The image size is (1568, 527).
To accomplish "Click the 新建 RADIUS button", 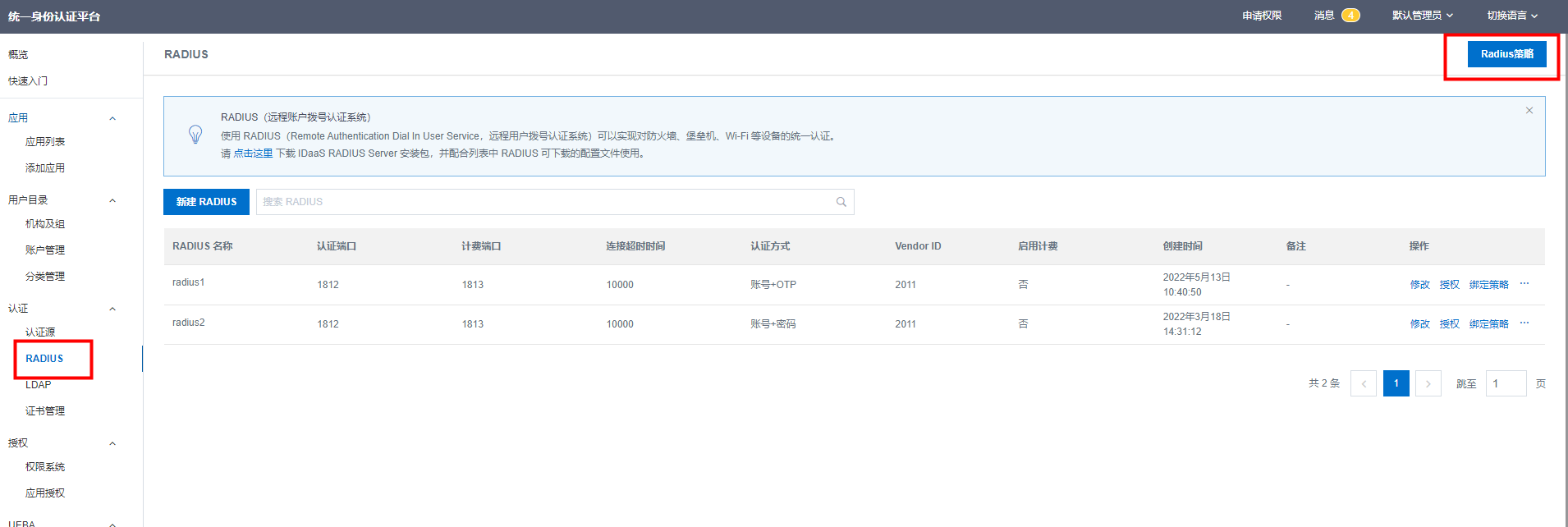I will coord(206,202).
